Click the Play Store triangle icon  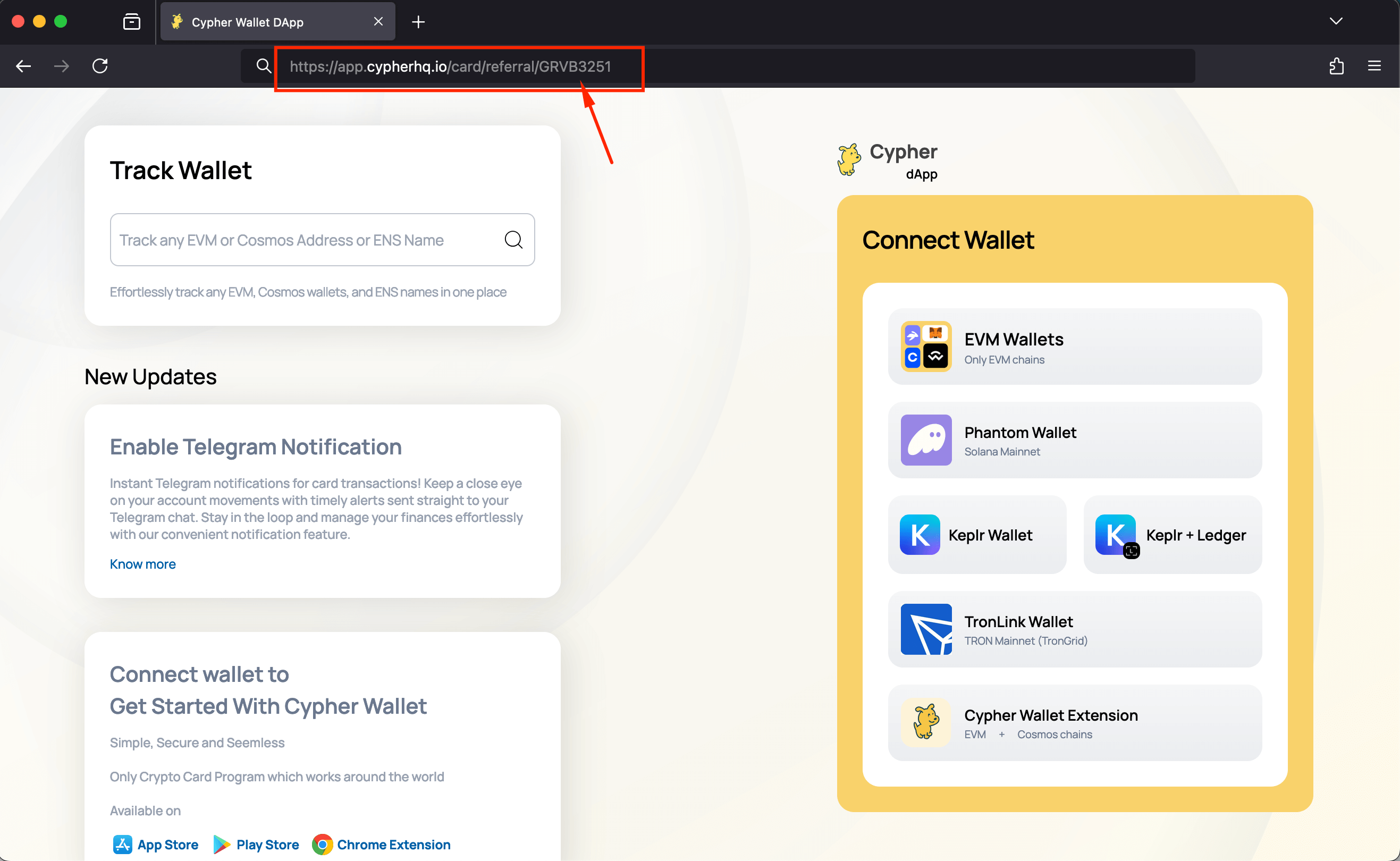222,845
